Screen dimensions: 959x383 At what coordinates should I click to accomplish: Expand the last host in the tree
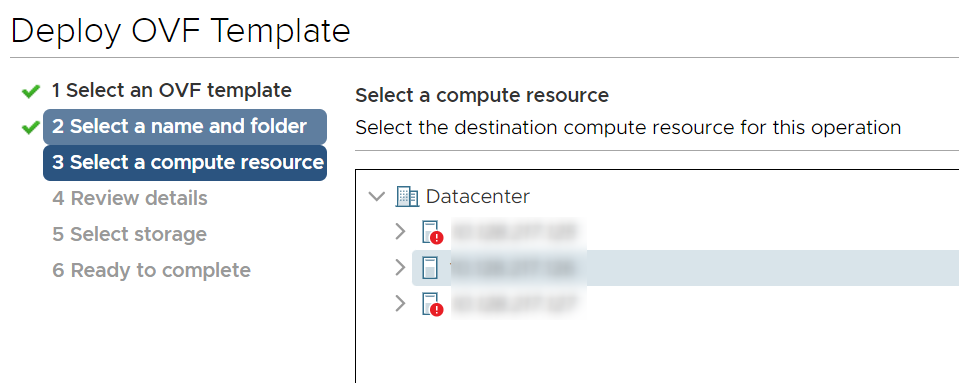click(400, 303)
